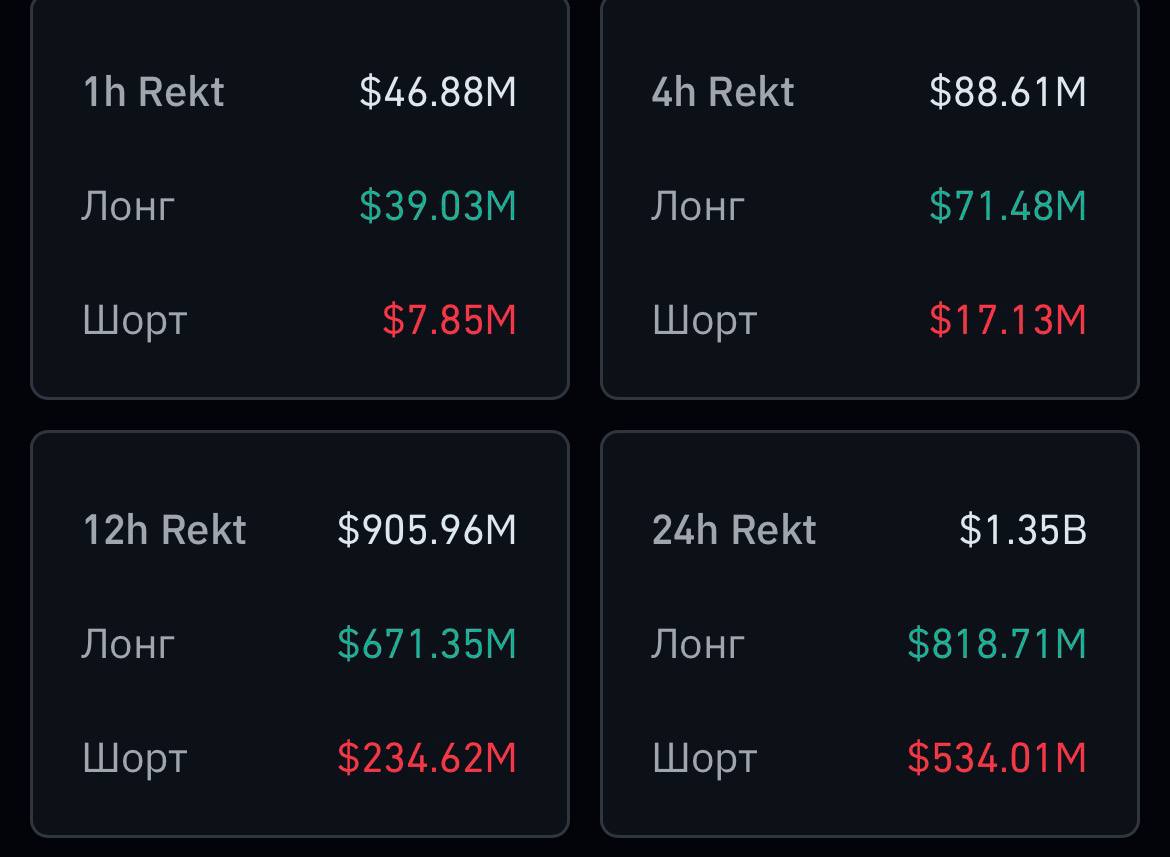Viewport: 1170px width, 857px height.
Task: Click the 1h short value $7.85M
Action: [x=449, y=320]
